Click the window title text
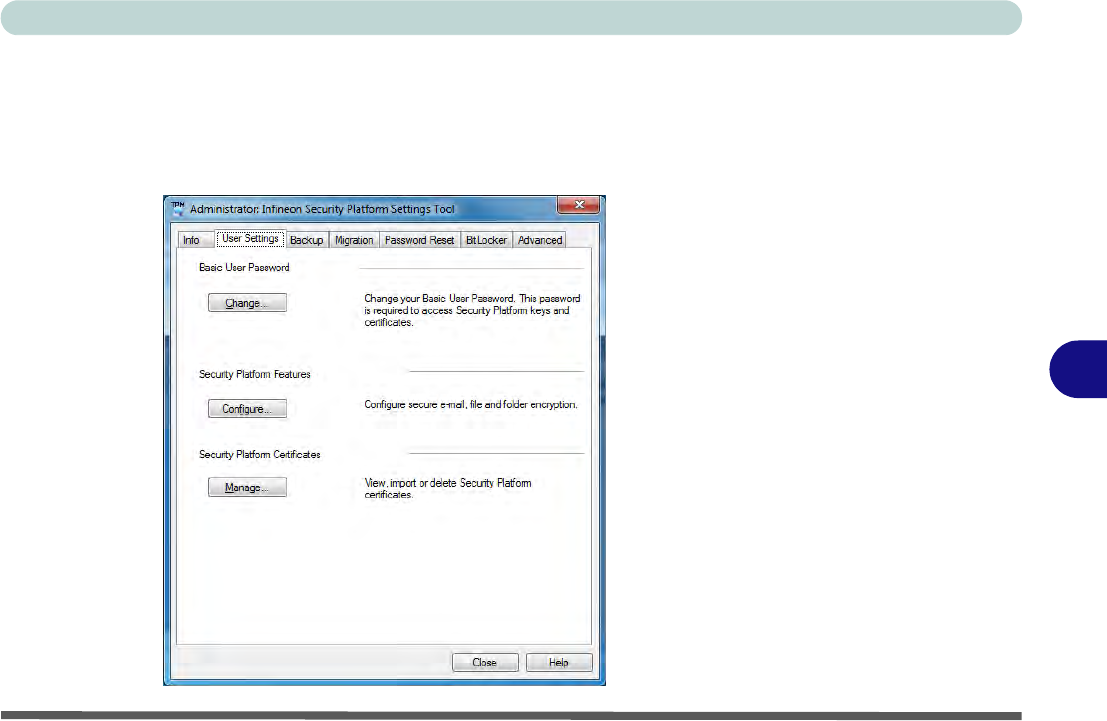This screenshot has width=1107, height=721. [x=322, y=209]
